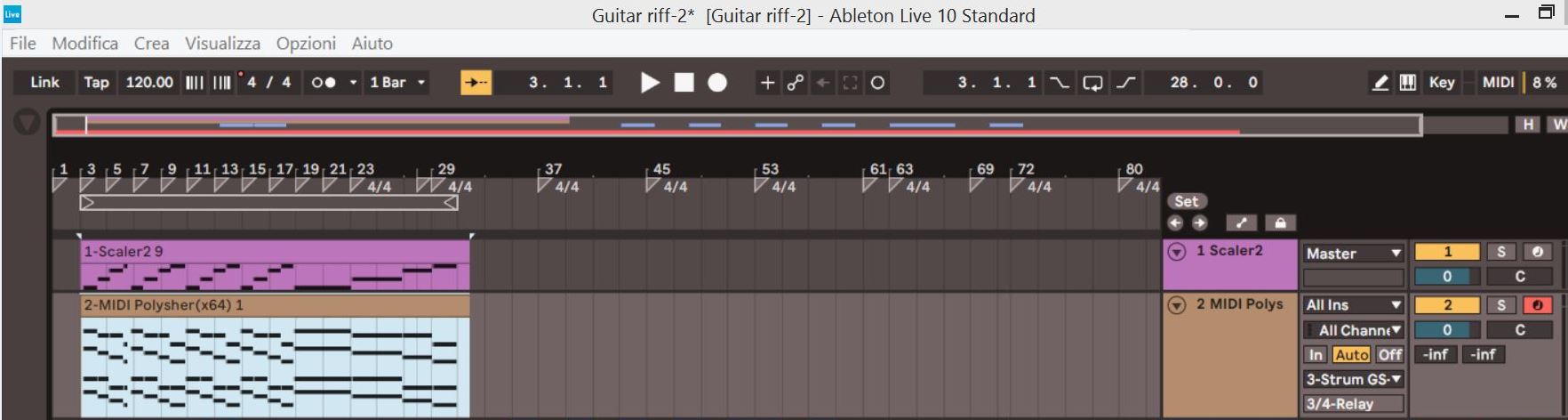Click the Link button
Image resolution: width=1568 pixels, height=420 pixels.
[44, 83]
